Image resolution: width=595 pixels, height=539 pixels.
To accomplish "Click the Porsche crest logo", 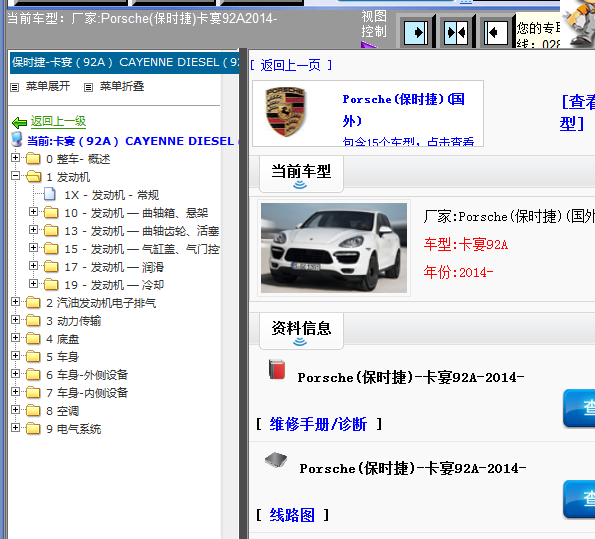I will [285, 112].
